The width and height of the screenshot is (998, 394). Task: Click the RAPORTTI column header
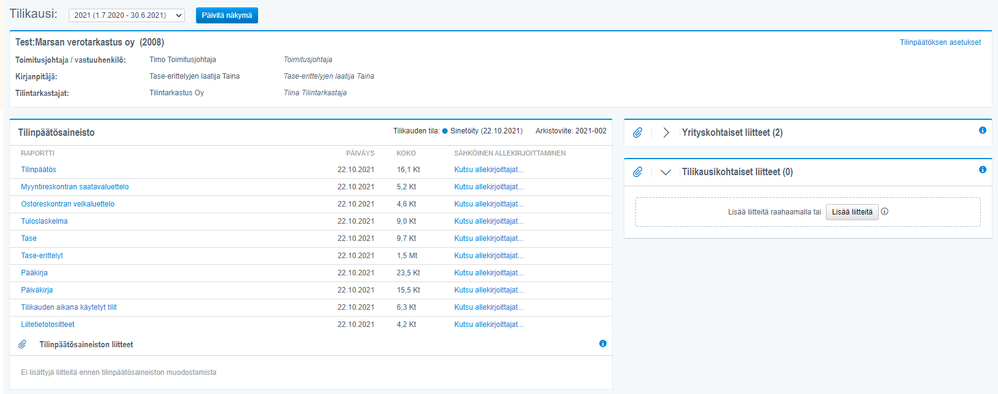click(38, 153)
